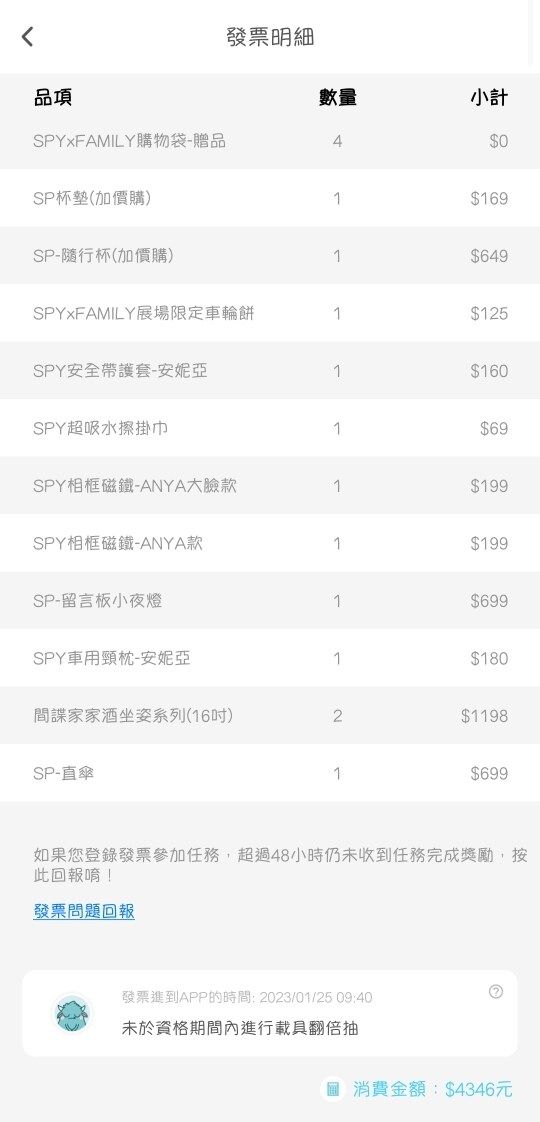Open the help question mark icon
This screenshot has width=540, height=1122.
point(496,991)
